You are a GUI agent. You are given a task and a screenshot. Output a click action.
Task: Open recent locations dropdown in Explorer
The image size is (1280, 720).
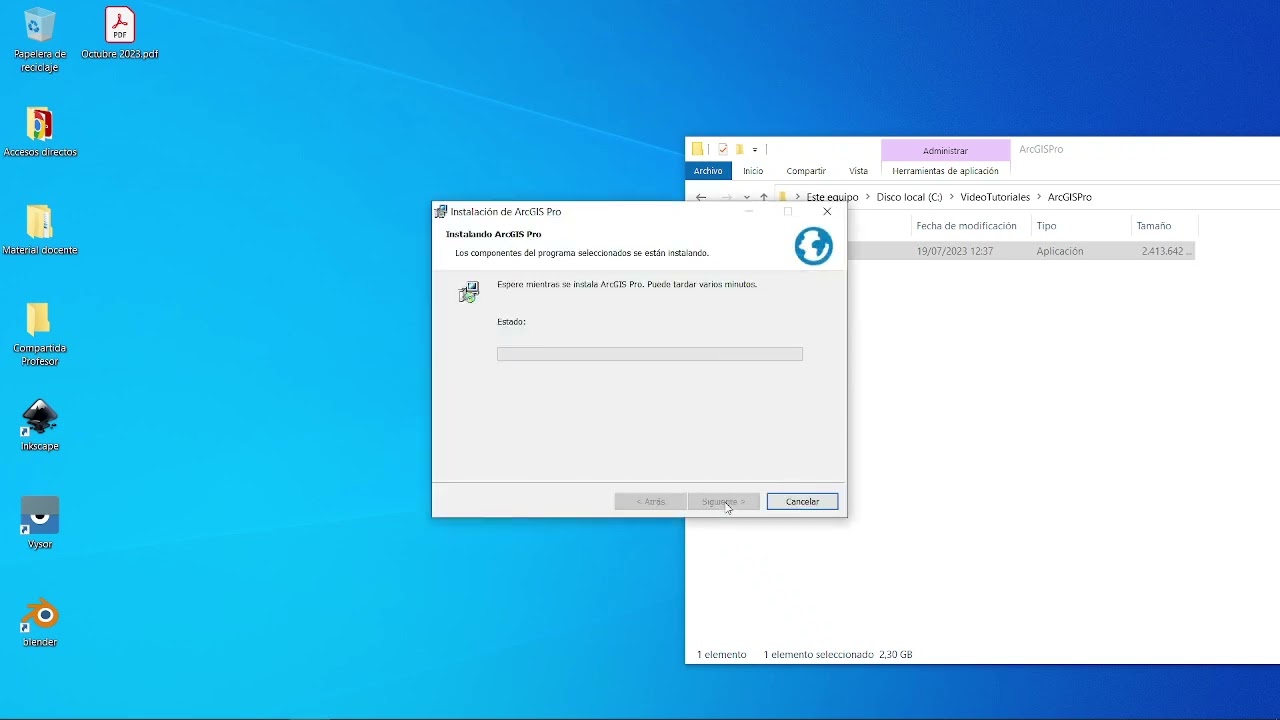coord(747,197)
